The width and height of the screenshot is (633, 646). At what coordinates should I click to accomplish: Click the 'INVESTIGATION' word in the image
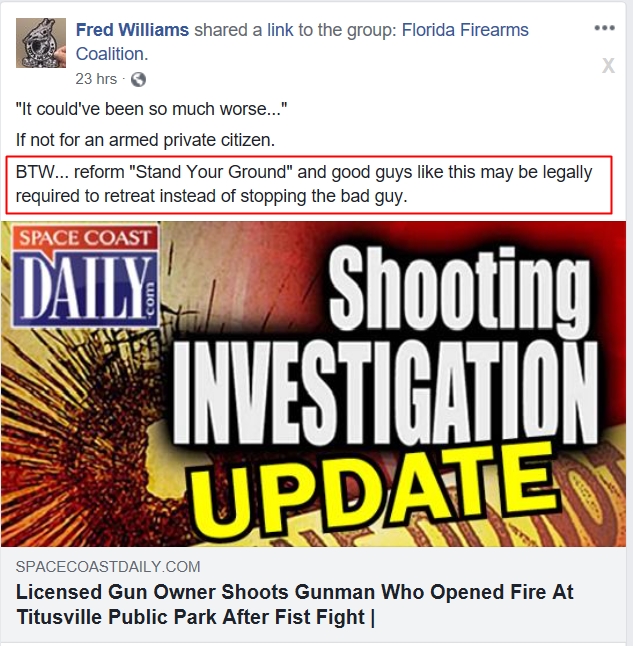[385, 392]
